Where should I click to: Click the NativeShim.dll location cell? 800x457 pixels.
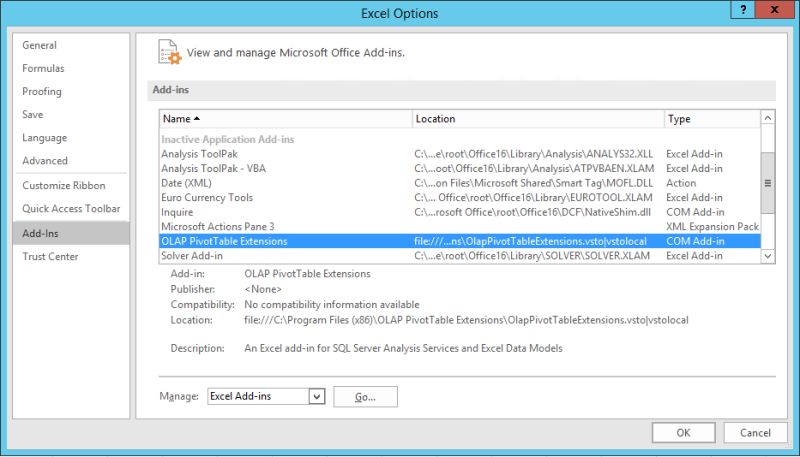(x=532, y=212)
